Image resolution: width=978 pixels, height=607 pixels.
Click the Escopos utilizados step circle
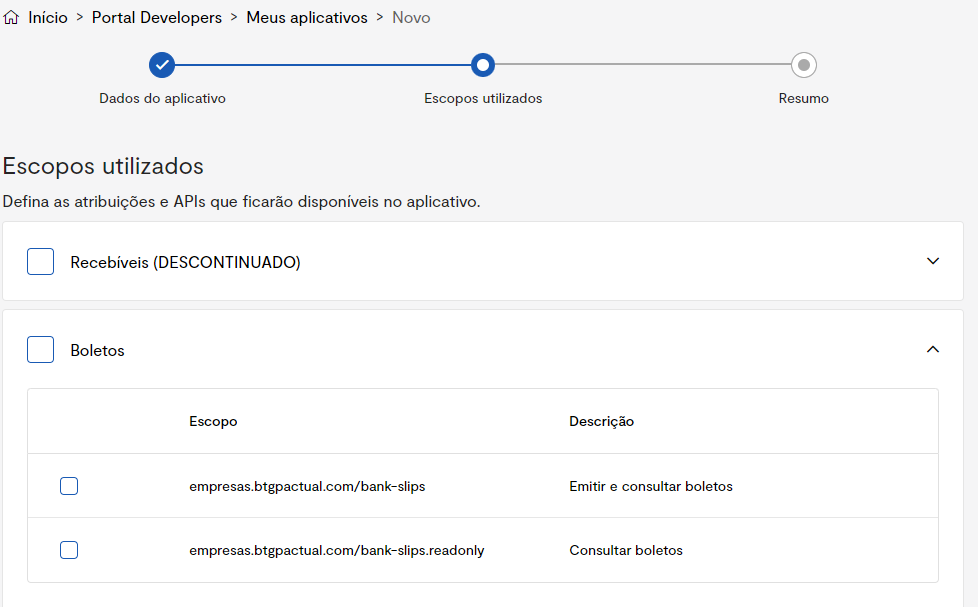pyautogui.click(x=483, y=65)
